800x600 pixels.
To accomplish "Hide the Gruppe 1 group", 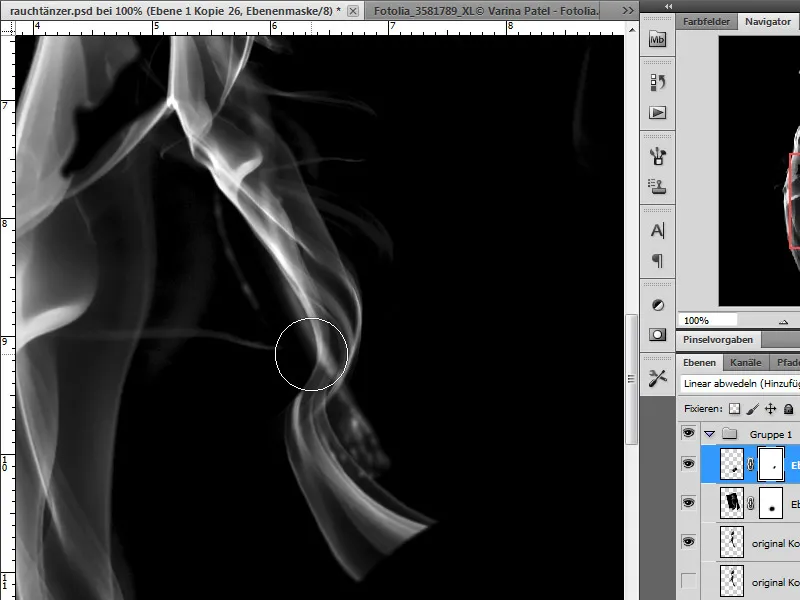I will pos(687,432).
